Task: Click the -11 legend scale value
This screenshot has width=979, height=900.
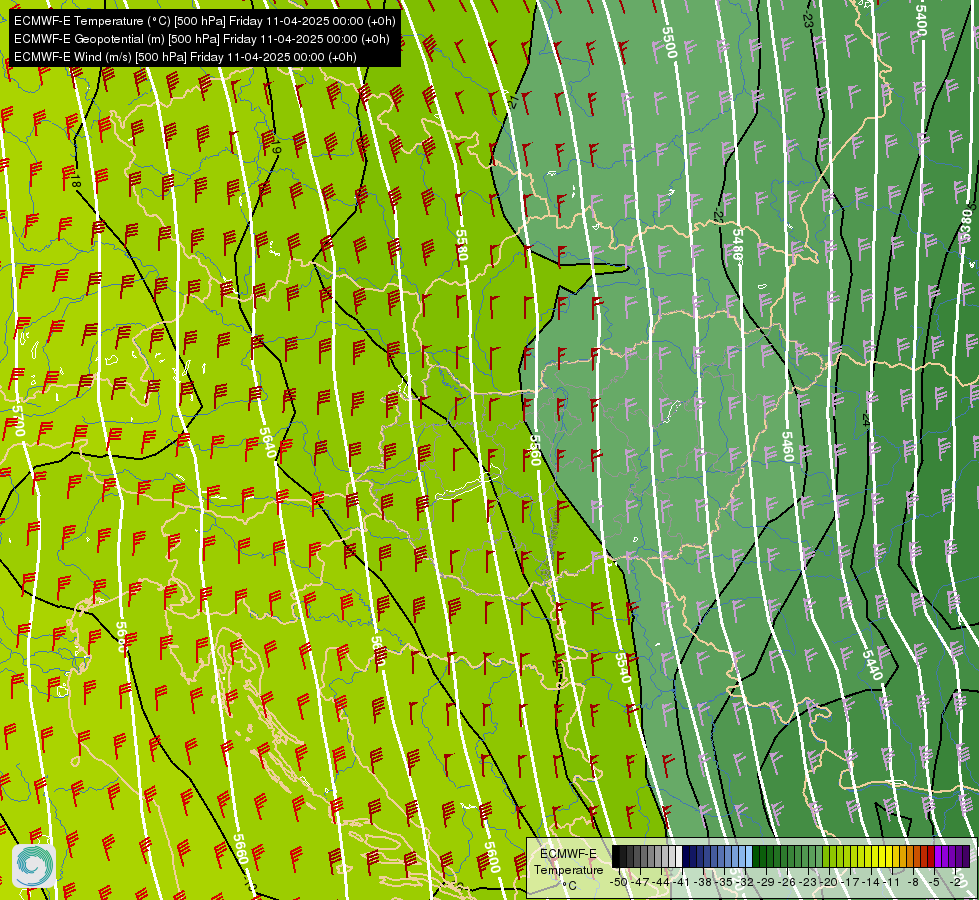Action: coord(891,882)
